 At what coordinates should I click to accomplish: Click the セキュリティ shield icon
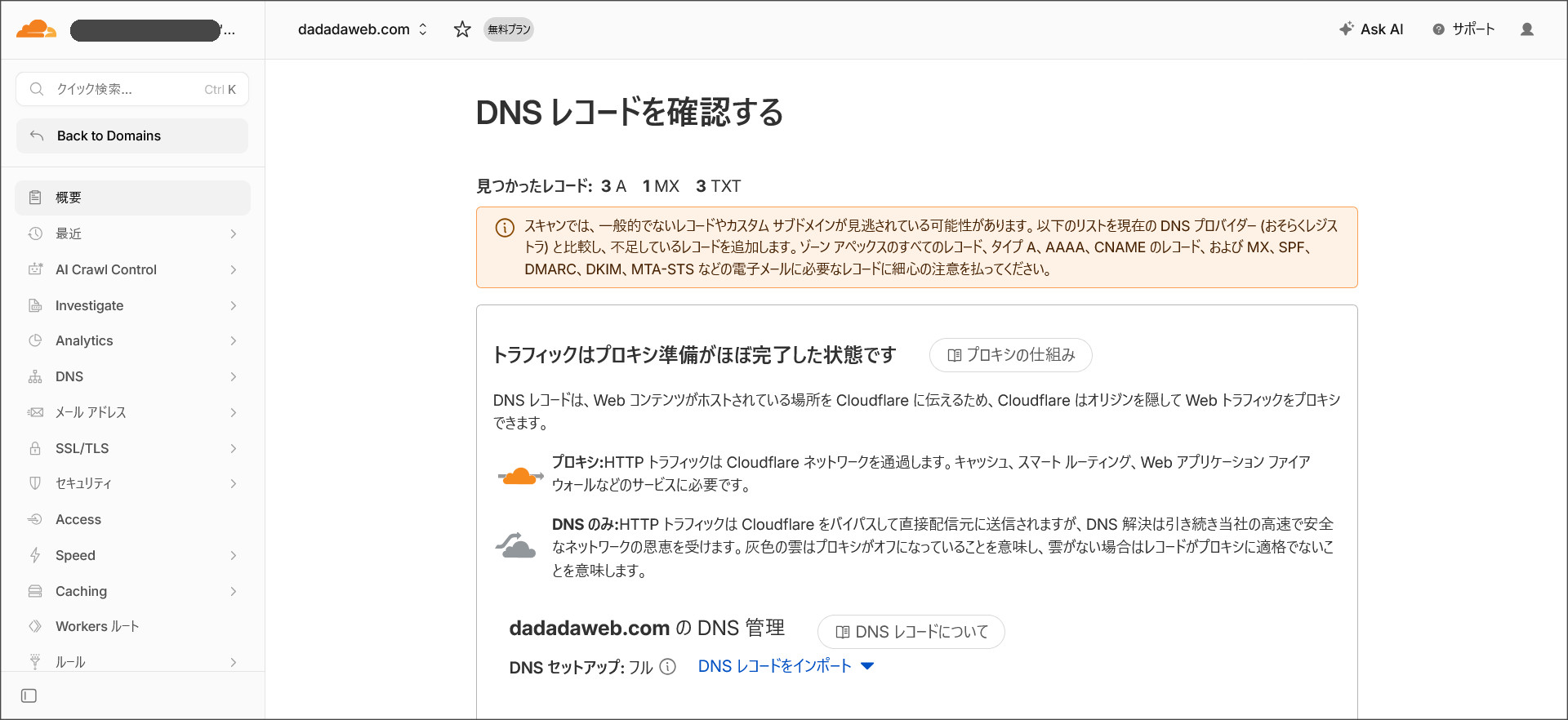35,483
